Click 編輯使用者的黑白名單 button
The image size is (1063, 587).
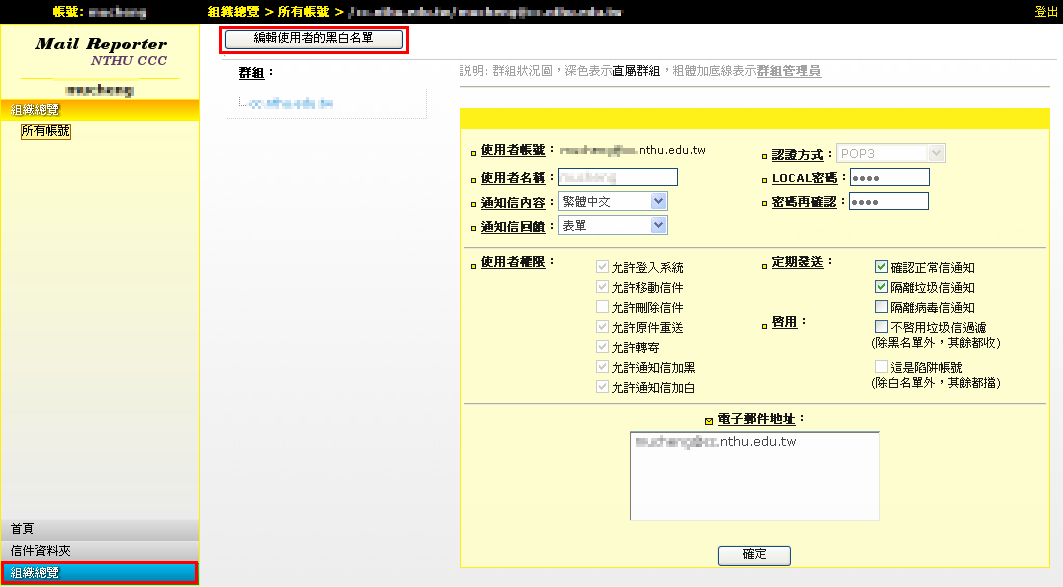[314, 39]
